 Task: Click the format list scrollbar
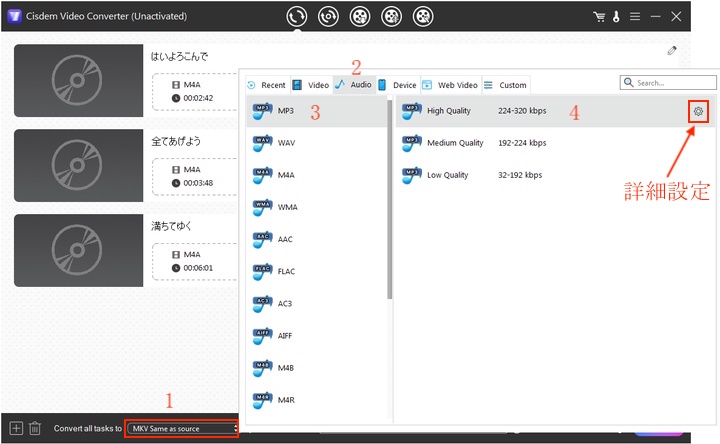coord(390,200)
